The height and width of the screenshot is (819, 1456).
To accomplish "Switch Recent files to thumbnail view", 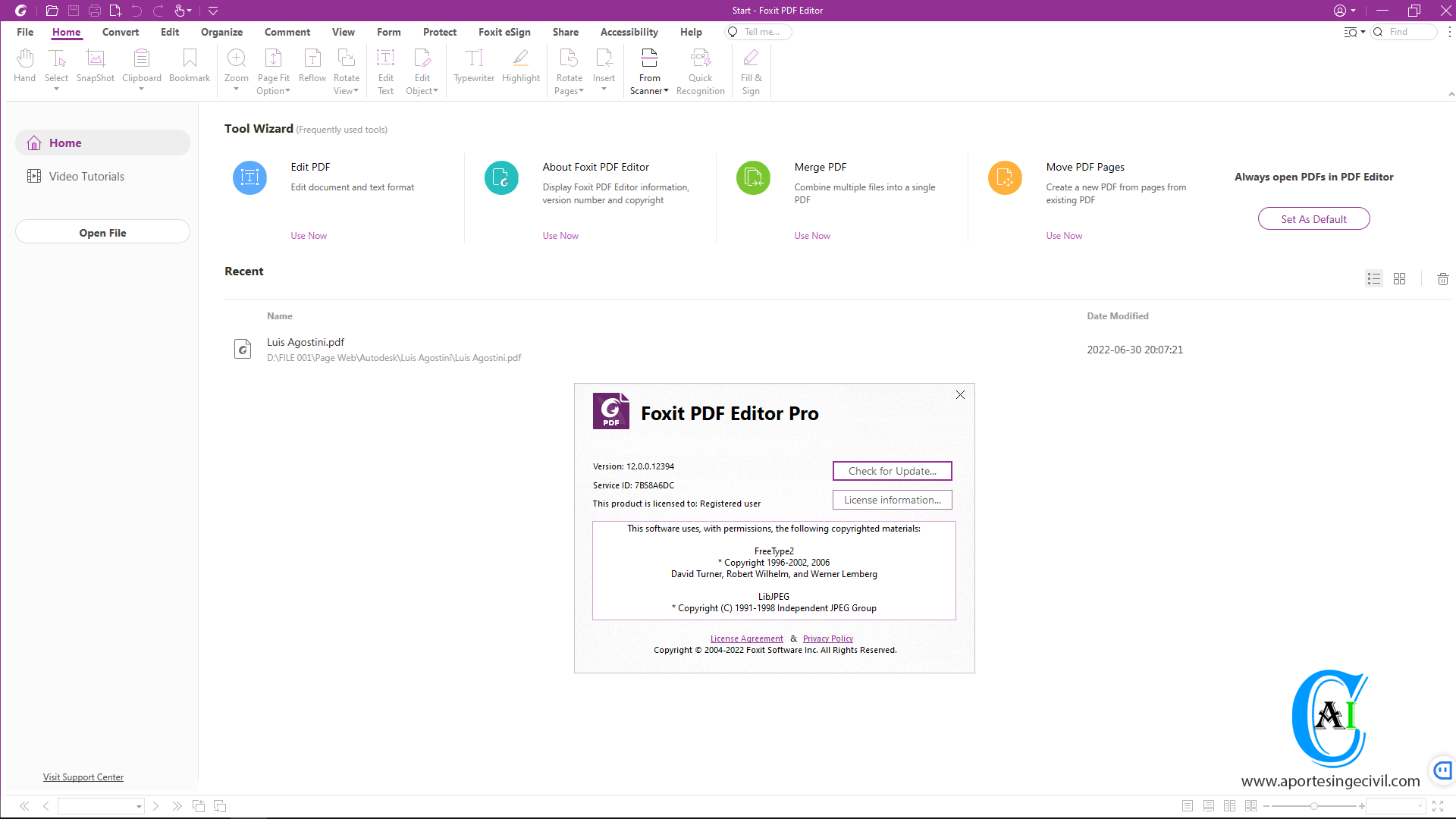I will pos(1399,278).
